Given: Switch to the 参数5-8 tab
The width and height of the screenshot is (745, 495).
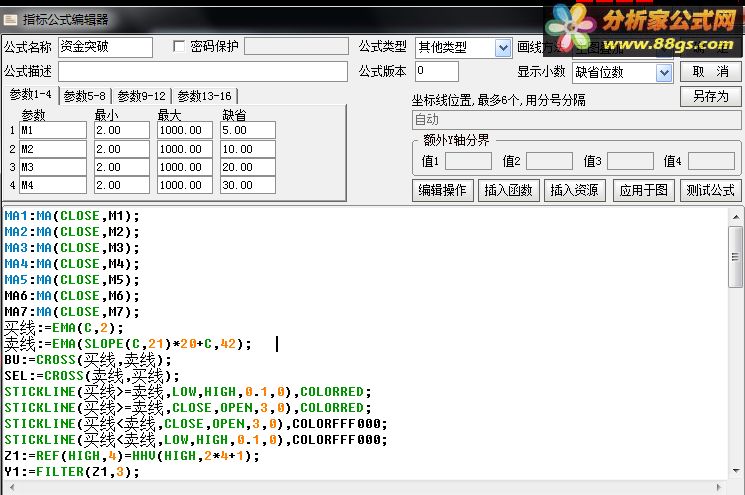Looking at the screenshot, I should coord(85,96).
